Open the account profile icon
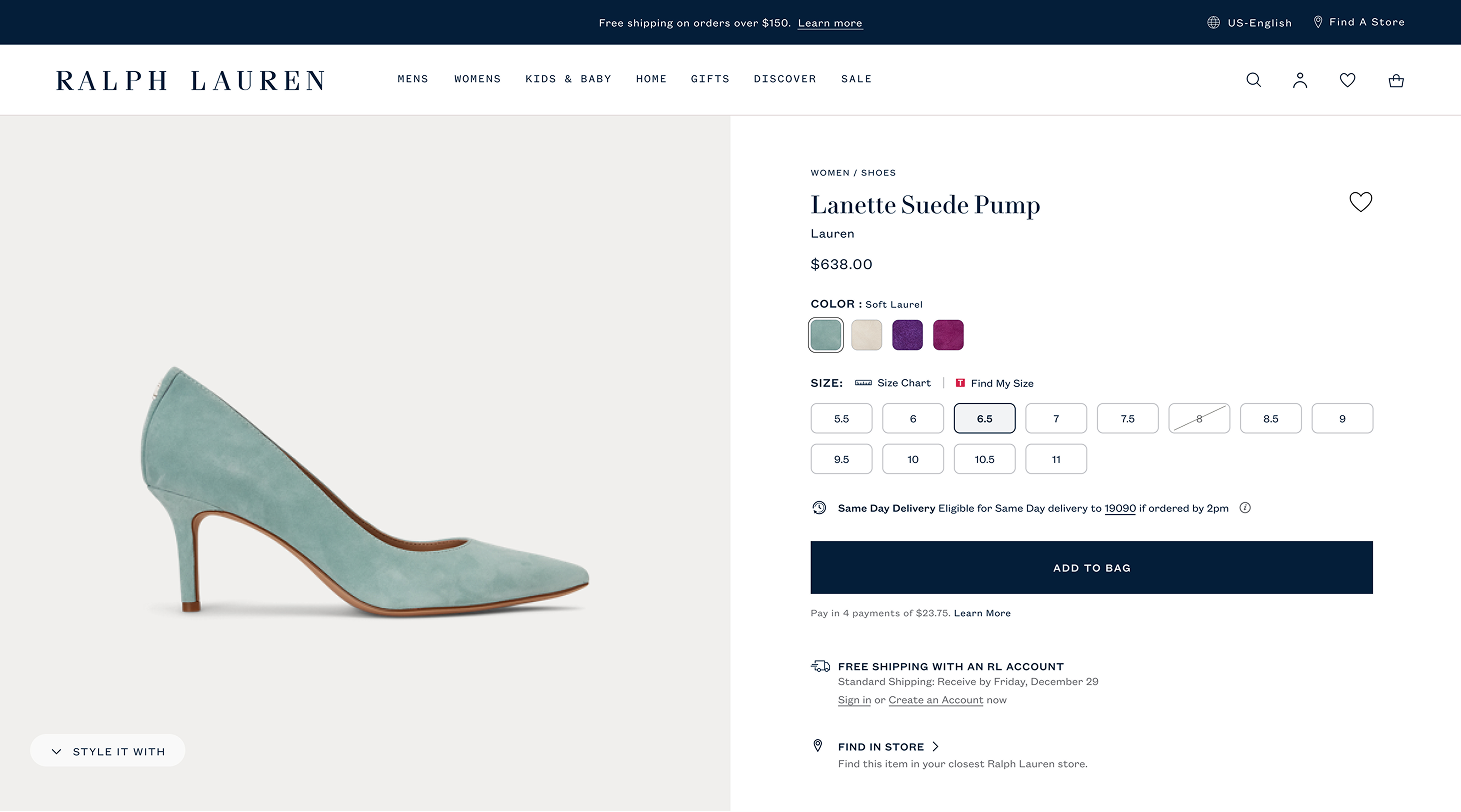 pos(1300,80)
